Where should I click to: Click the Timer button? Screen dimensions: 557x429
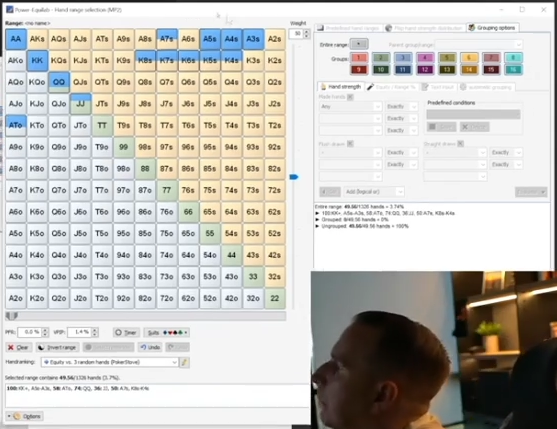(126, 332)
